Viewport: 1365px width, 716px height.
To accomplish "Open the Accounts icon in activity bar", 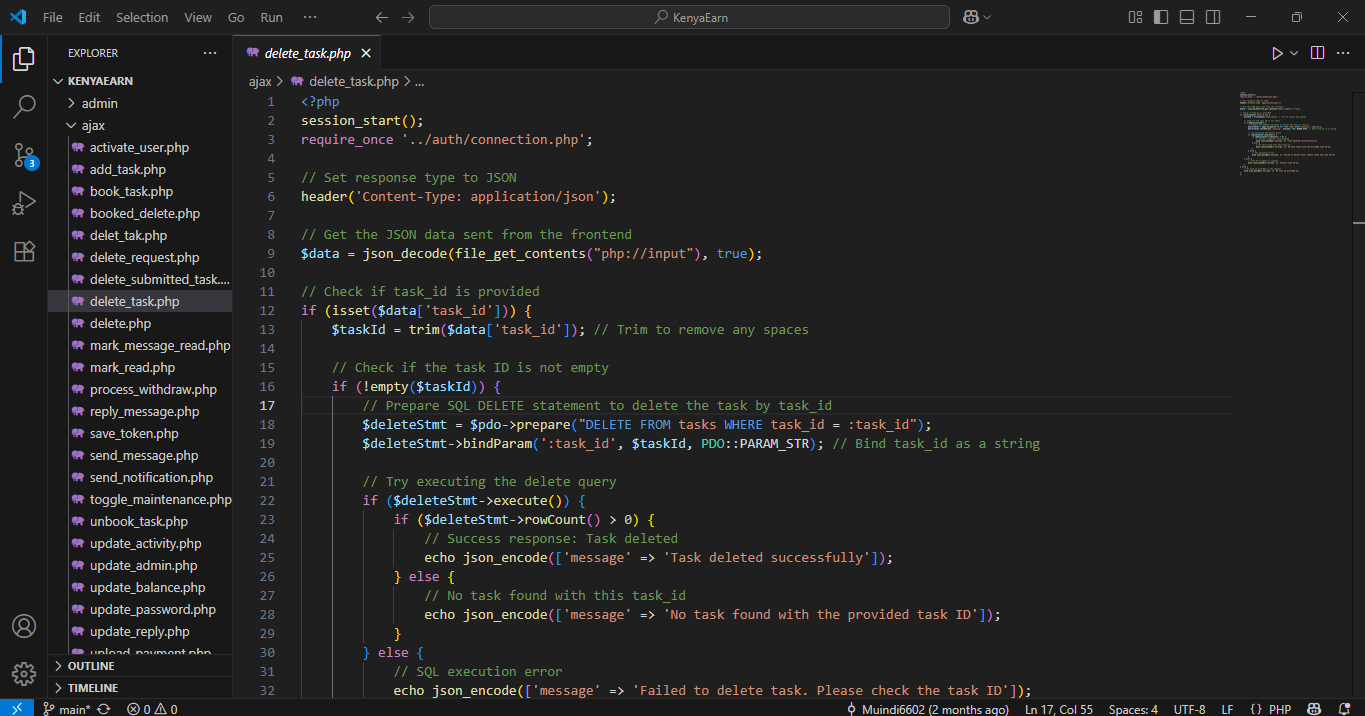I will [x=24, y=626].
